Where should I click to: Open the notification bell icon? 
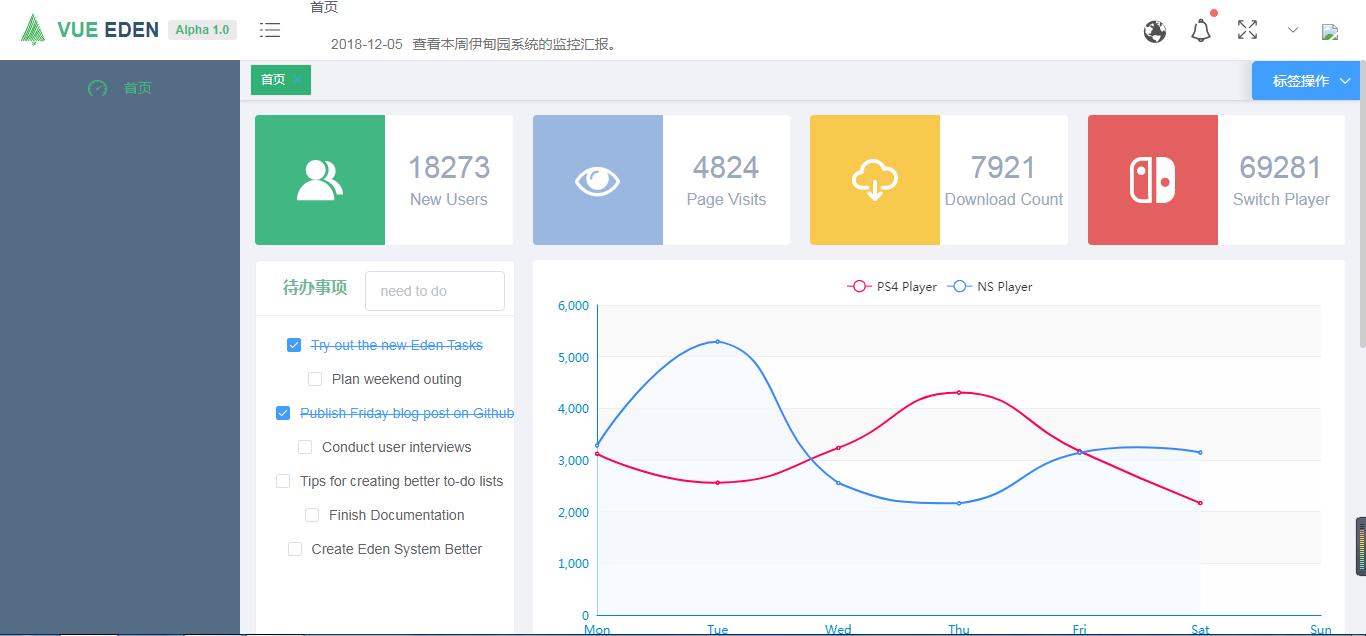tap(1201, 31)
